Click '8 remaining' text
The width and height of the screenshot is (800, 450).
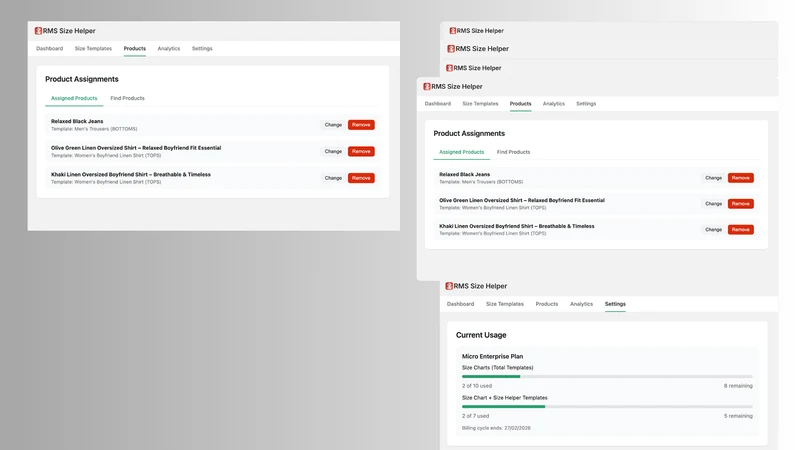tap(738, 386)
